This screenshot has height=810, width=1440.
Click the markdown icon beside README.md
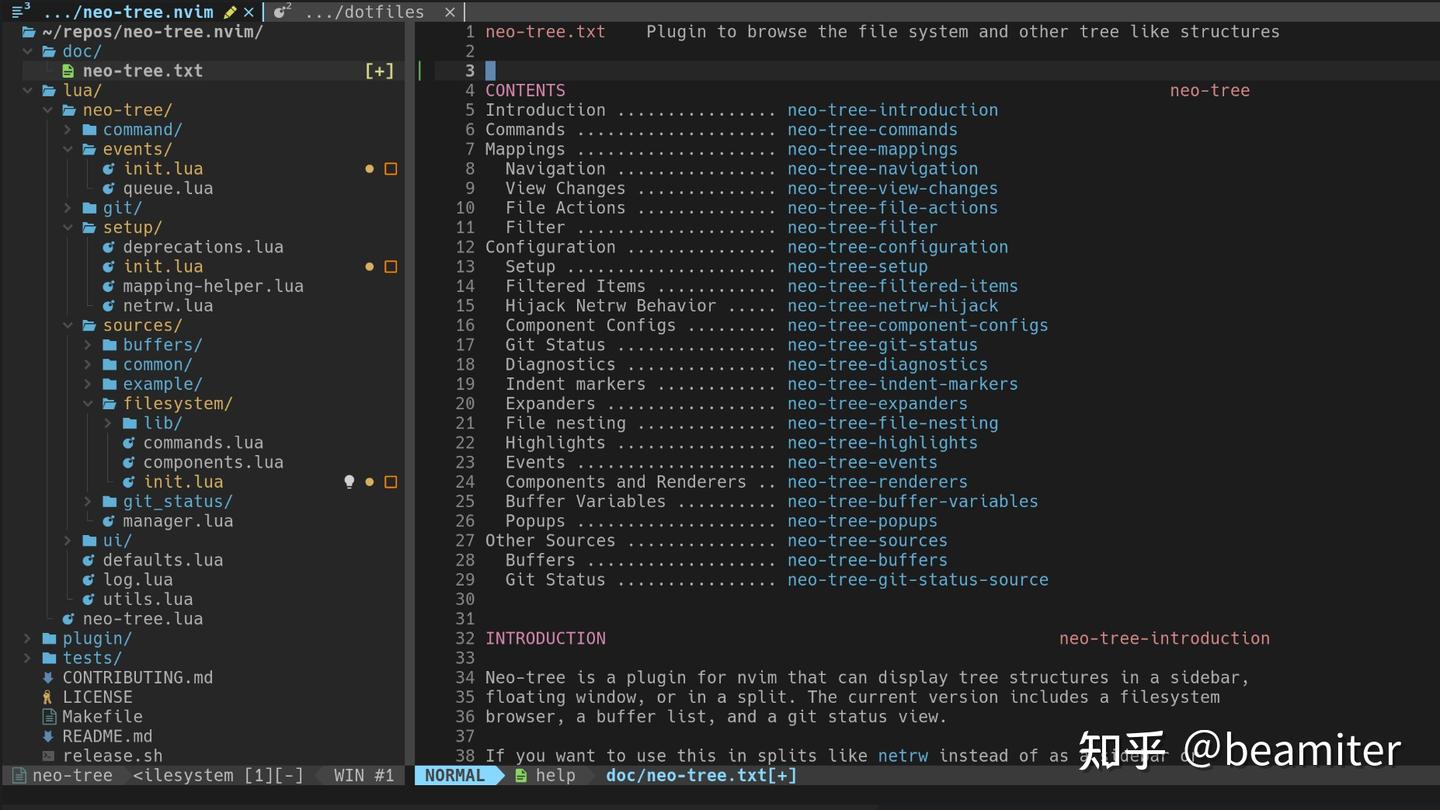pos(48,737)
